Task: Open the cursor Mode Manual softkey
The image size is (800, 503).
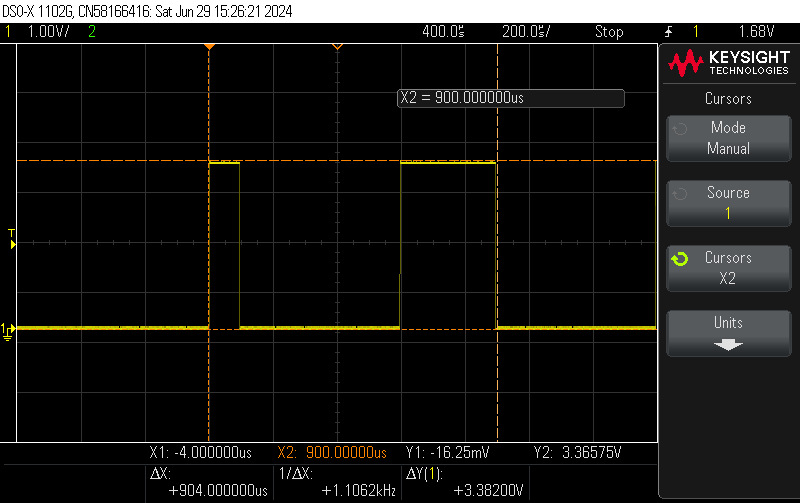Action: (x=729, y=138)
